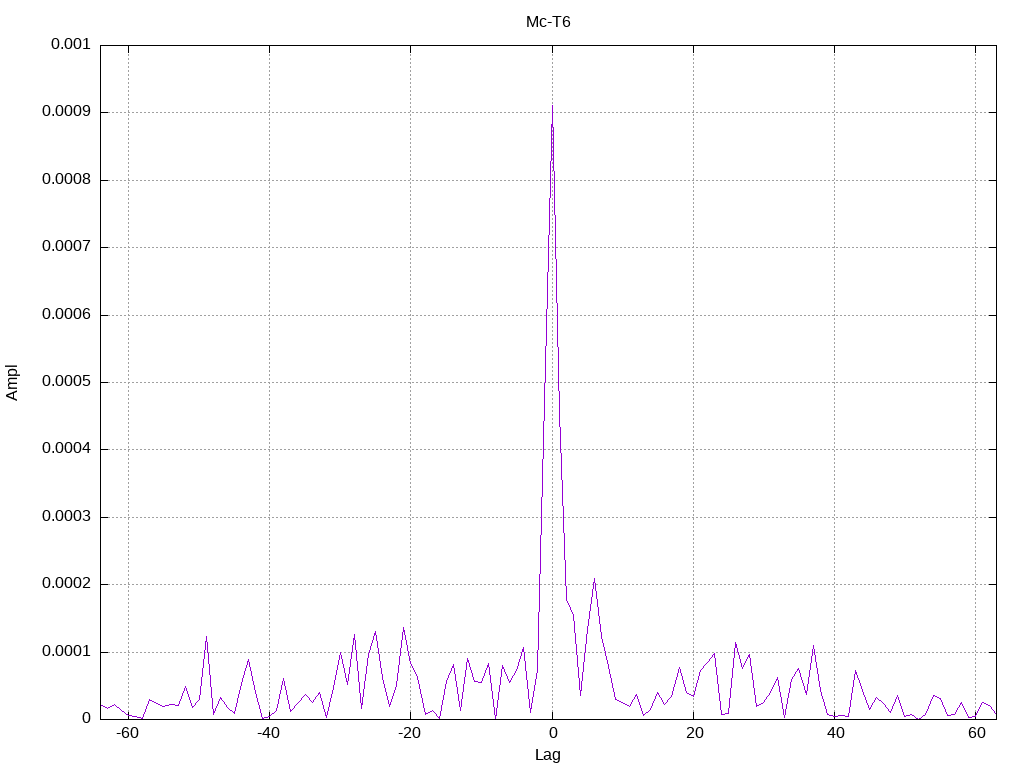Viewport: 1024px width, 768px height.
Task: Click the 0.0009 y-axis tick label
Action: 66,112
